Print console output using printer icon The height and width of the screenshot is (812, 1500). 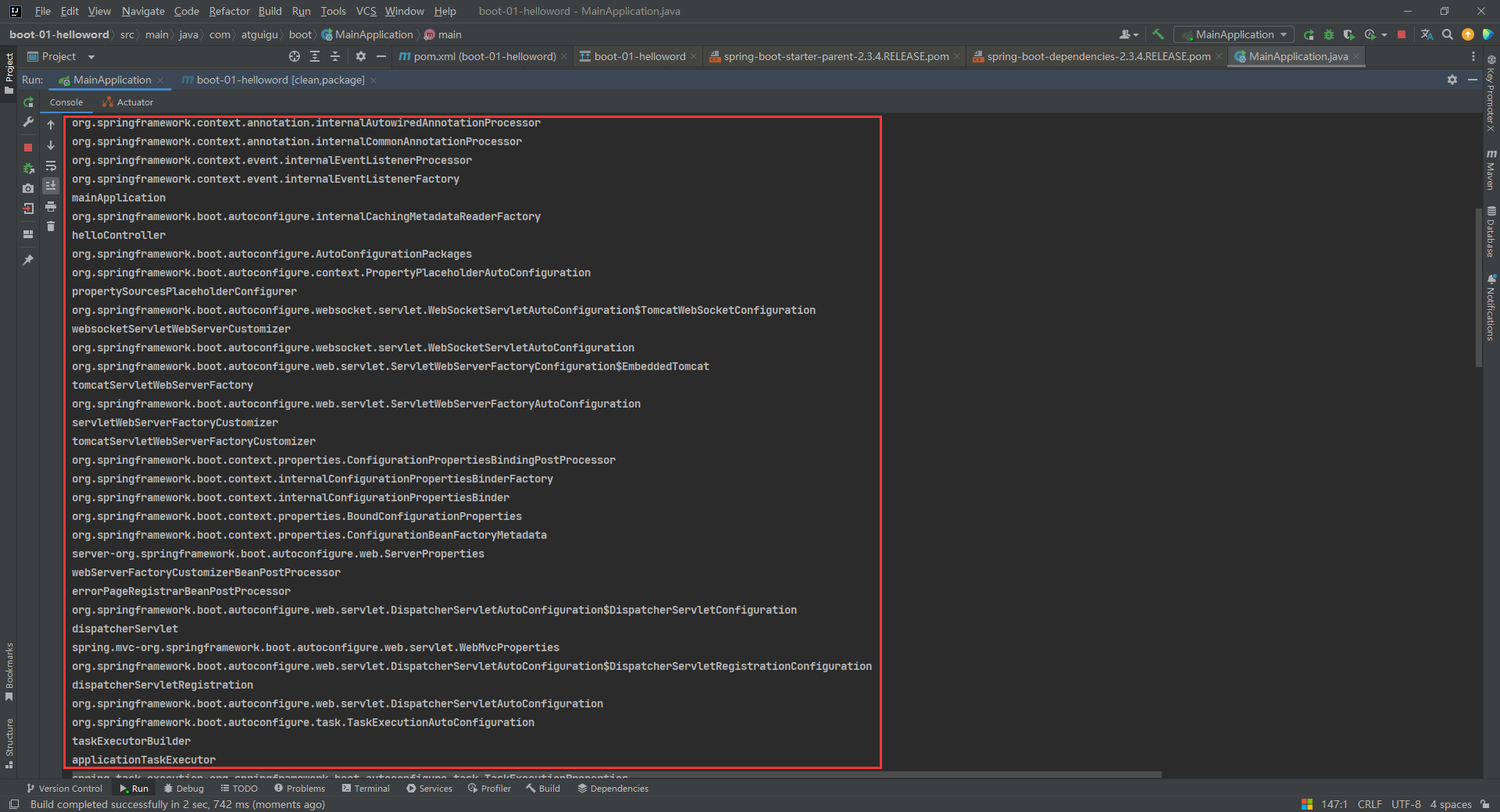pos(51,207)
